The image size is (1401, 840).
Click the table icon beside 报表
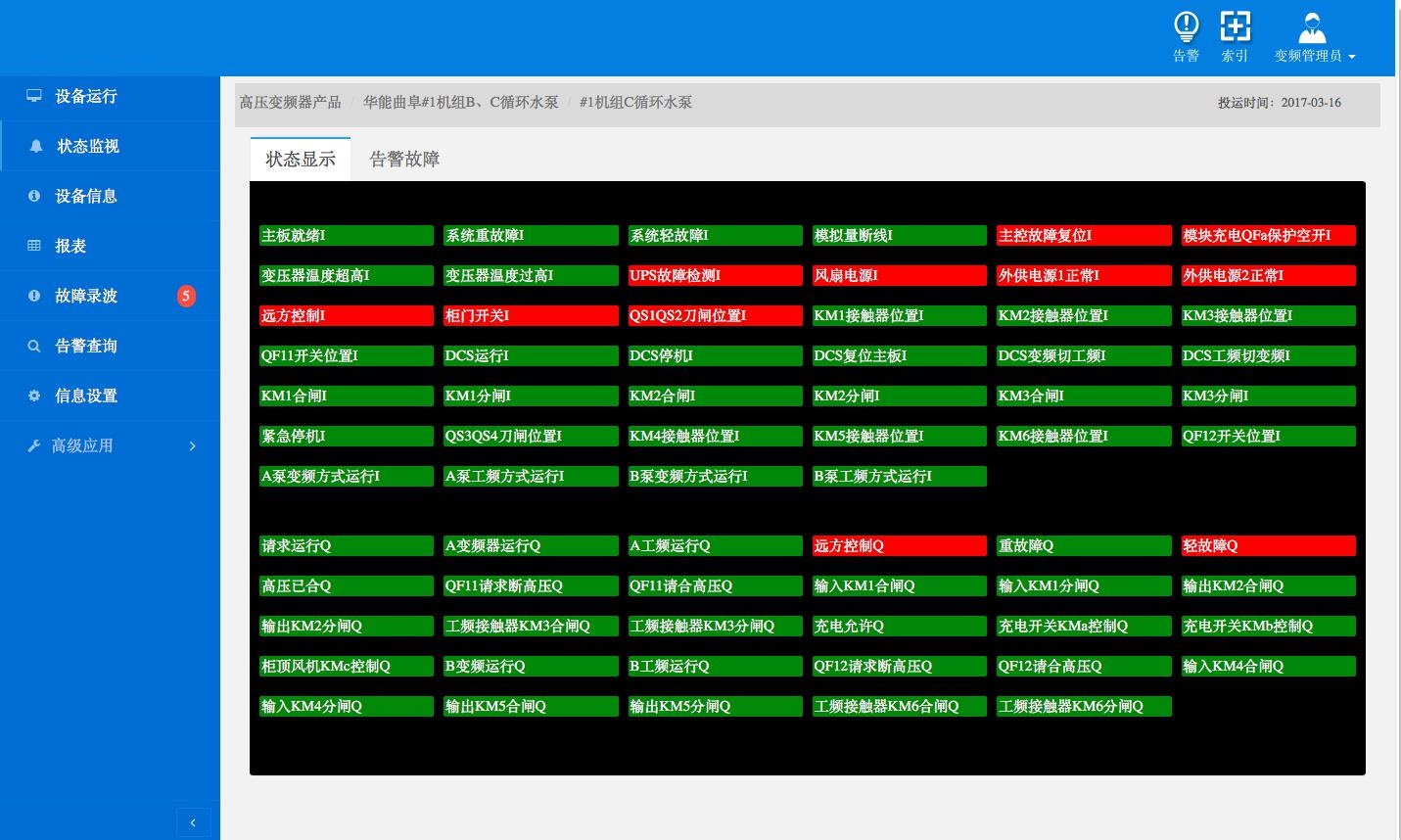point(34,246)
